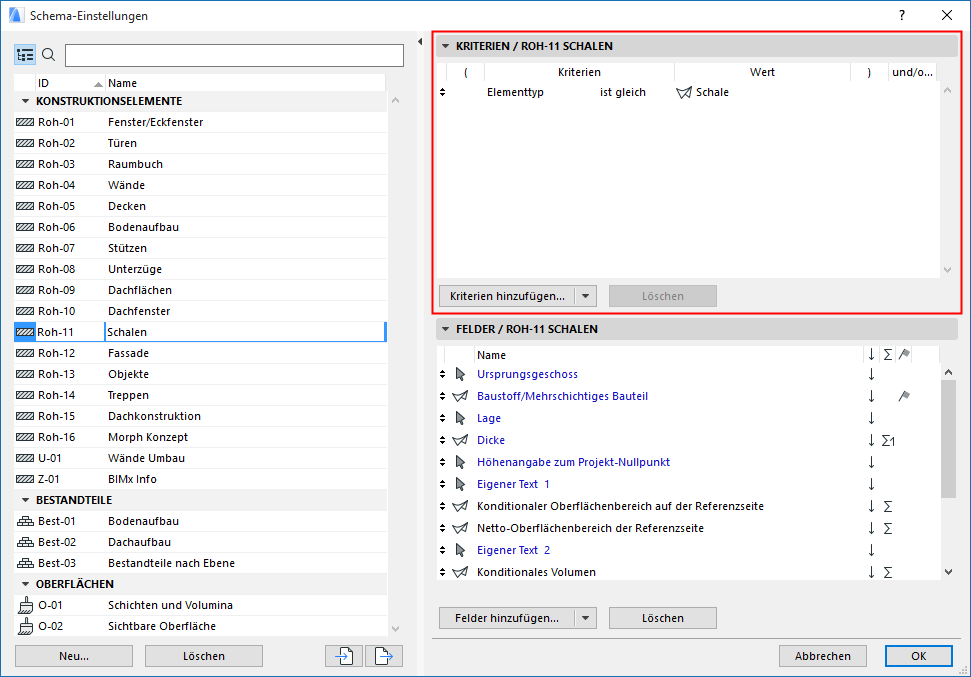The width and height of the screenshot is (971, 677).
Task: Click the import scheme icon button
Action: 344,655
